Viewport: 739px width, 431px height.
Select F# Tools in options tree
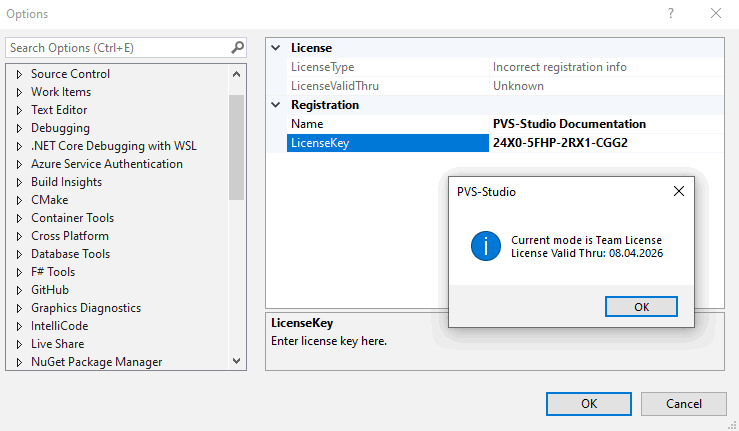click(x=53, y=272)
